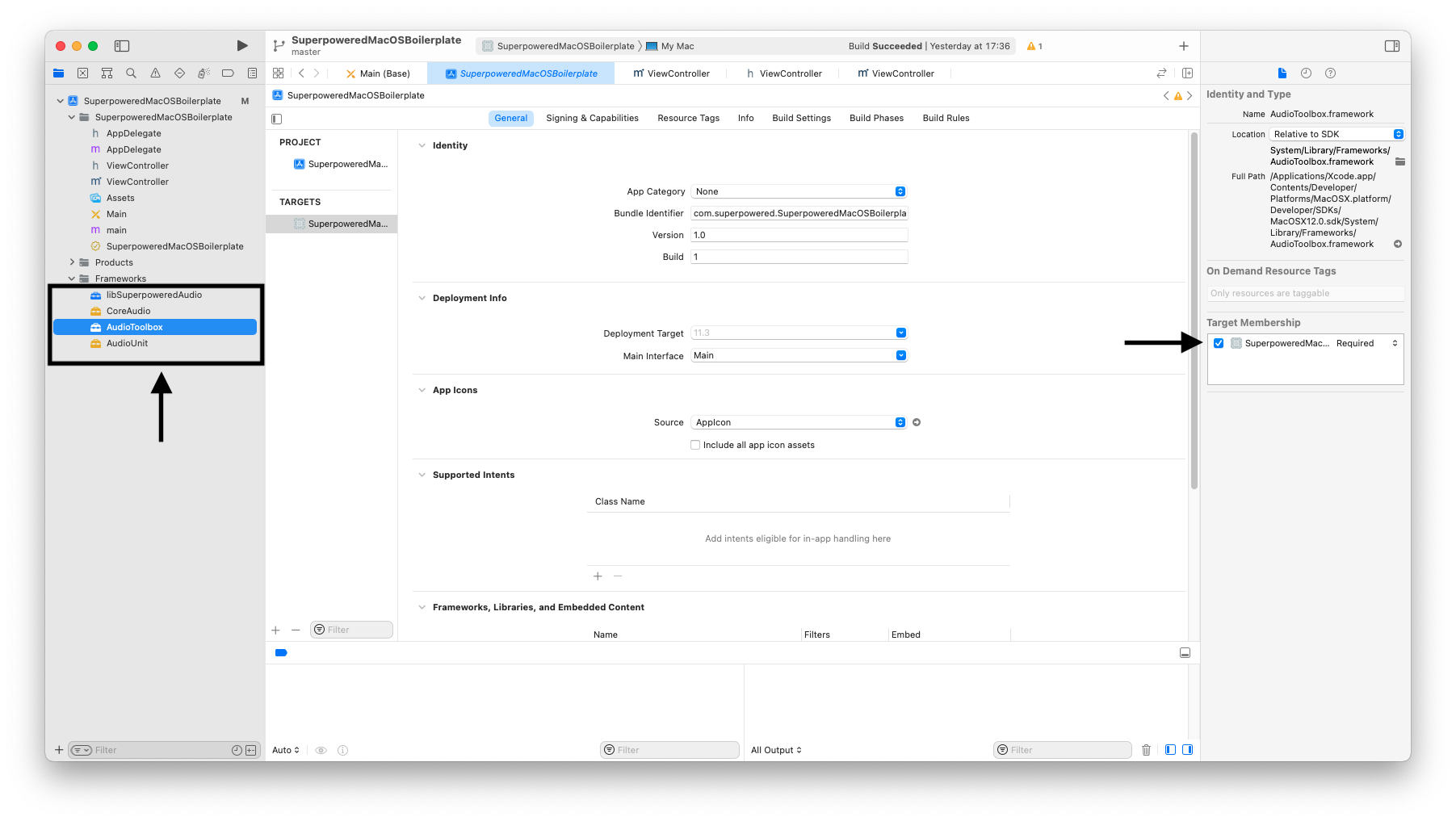Open the App Category dropdown

point(799,191)
